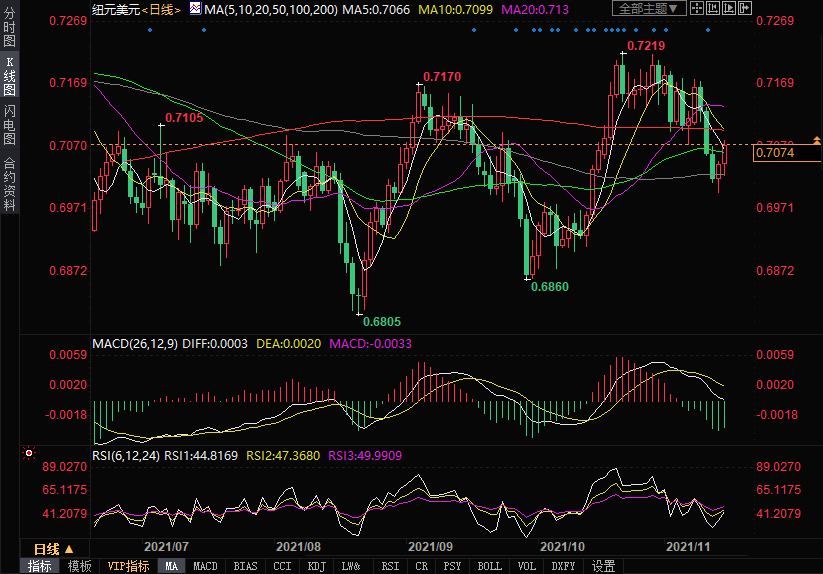Open the 闪电图 side tab
Viewport: 823px width, 574px height.
(x=10, y=124)
